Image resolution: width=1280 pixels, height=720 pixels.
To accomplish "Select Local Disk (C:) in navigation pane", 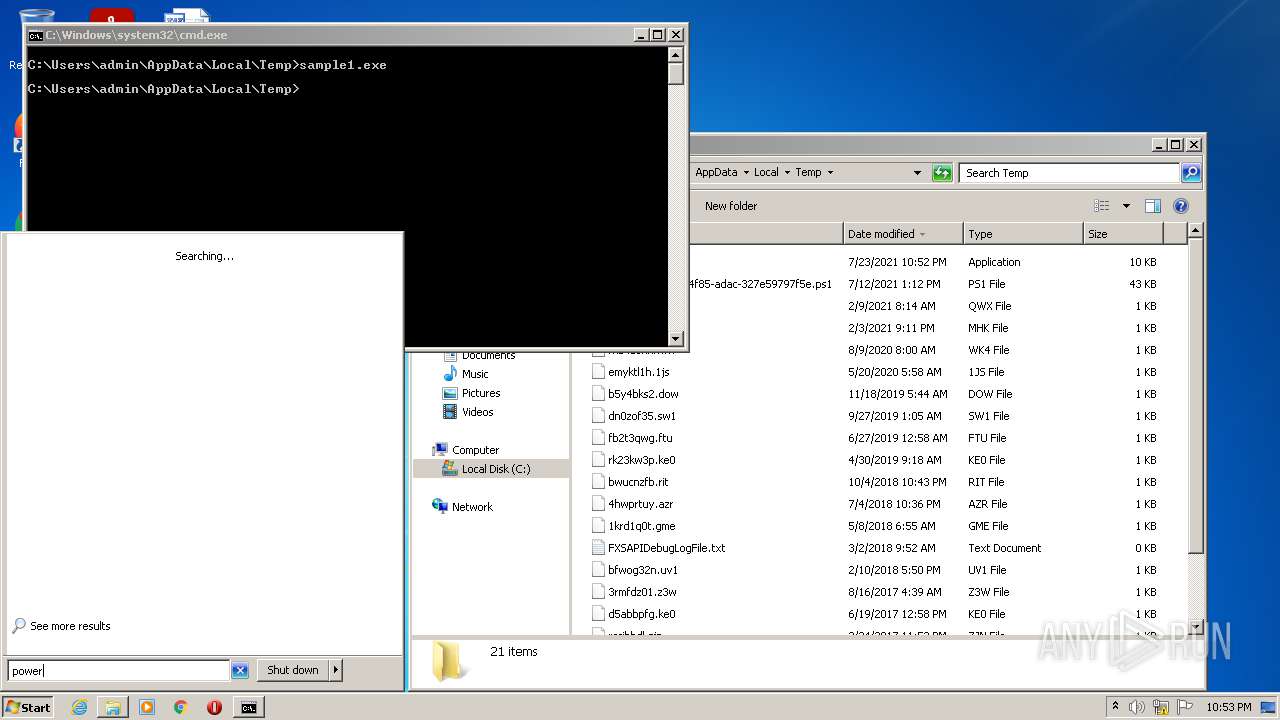I will point(496,469).
